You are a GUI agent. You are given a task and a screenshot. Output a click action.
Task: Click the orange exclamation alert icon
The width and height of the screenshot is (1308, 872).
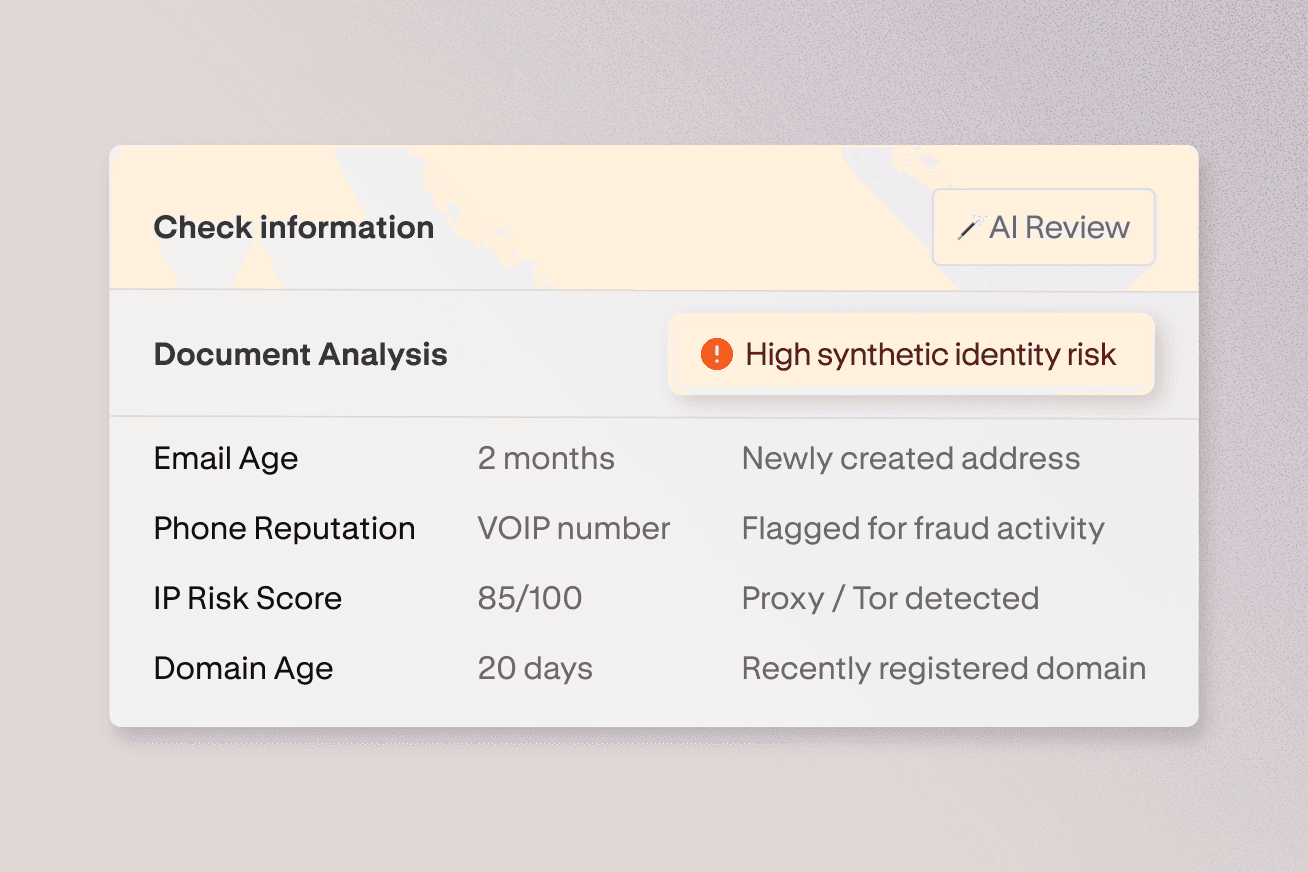(x=716, y=354)
